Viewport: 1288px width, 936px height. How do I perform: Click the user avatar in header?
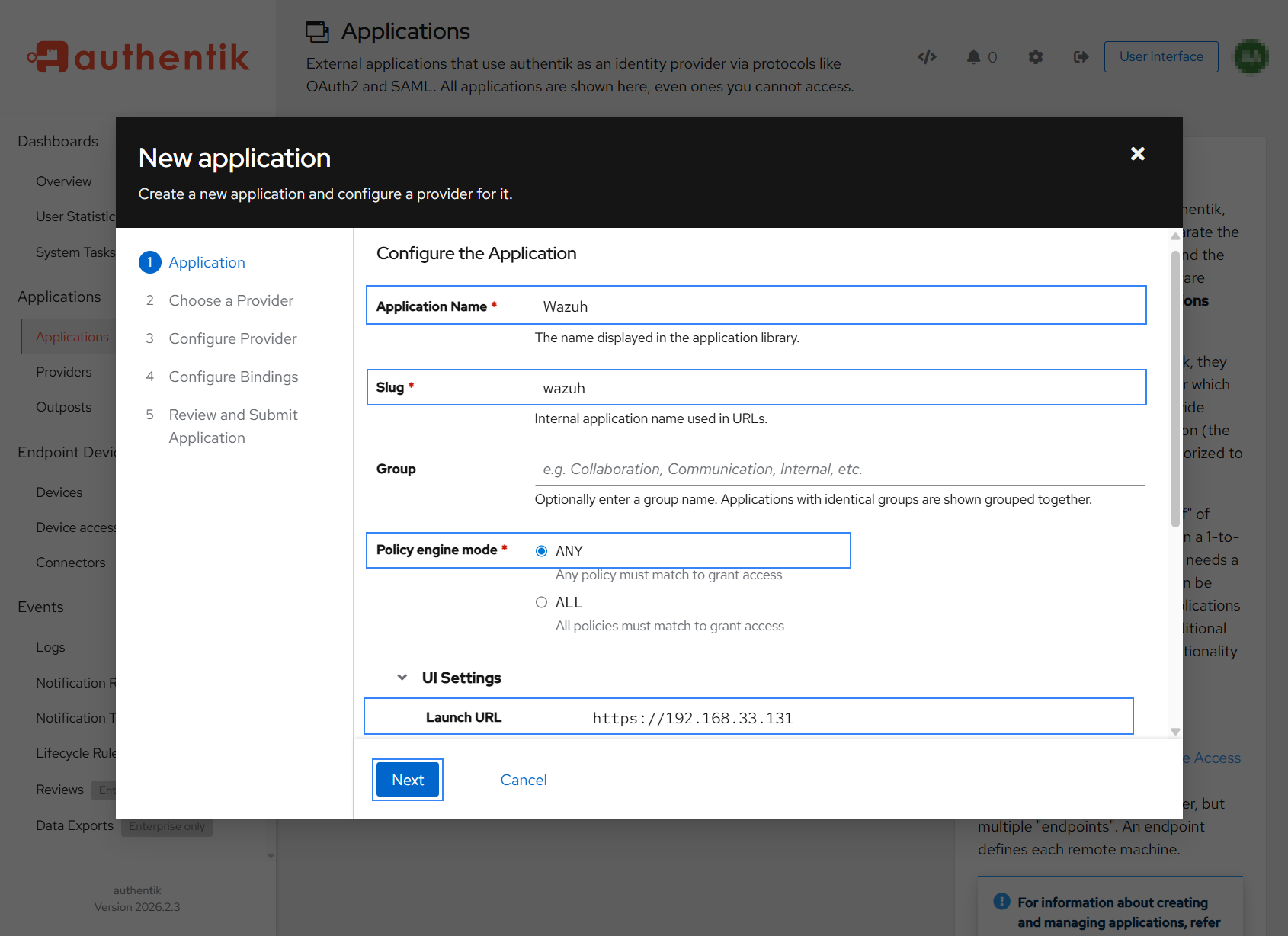[x=1251, y=56]
